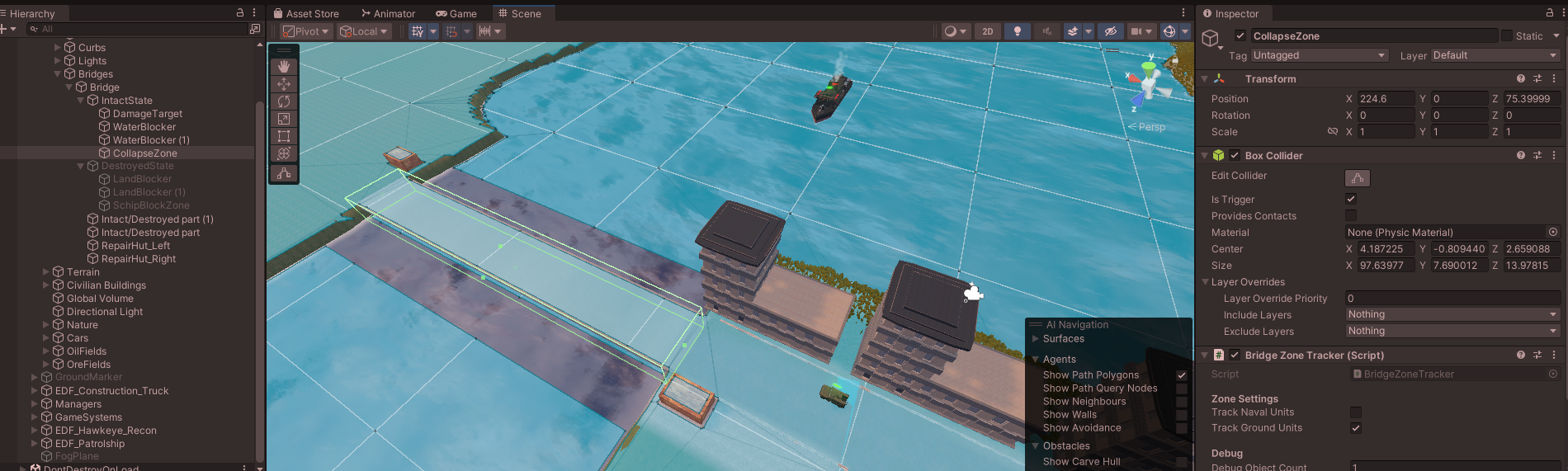
Task: Toggle scene effects layers icon
Action: (1073, 31)
